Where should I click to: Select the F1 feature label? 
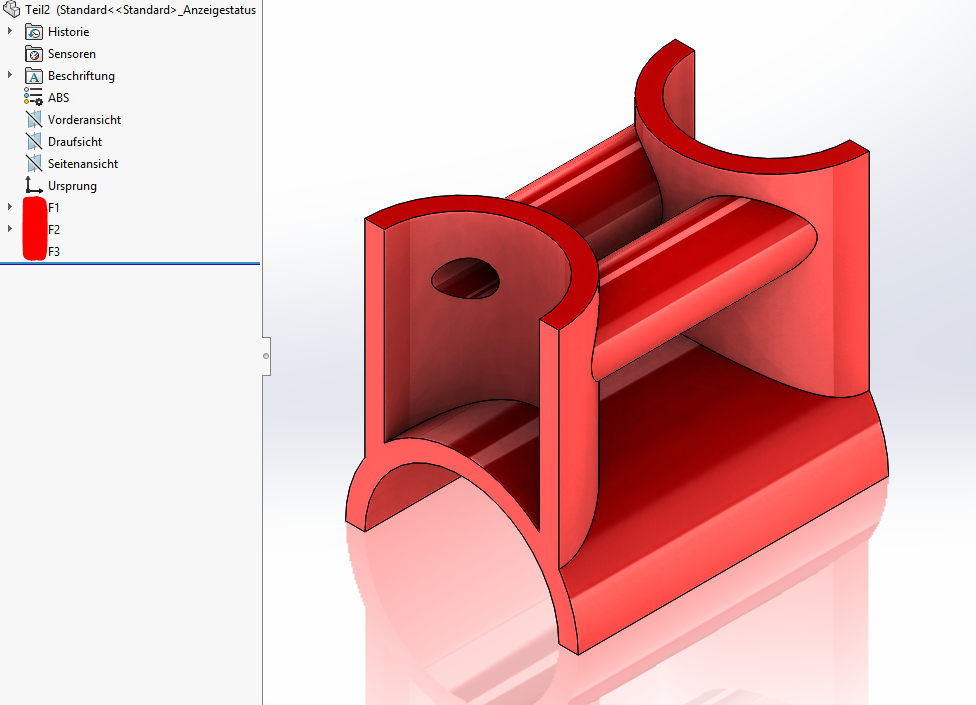coord(54,208)
